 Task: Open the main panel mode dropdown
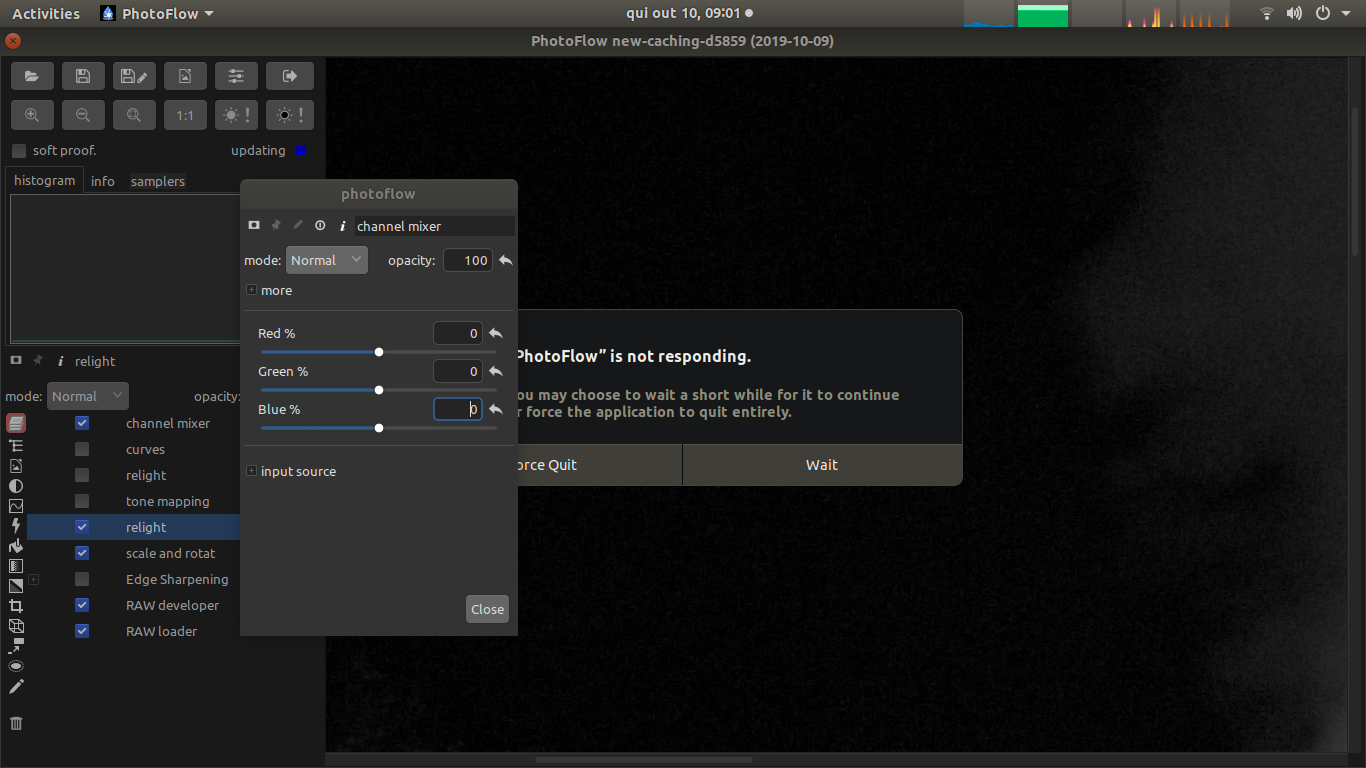pos(88,396)
